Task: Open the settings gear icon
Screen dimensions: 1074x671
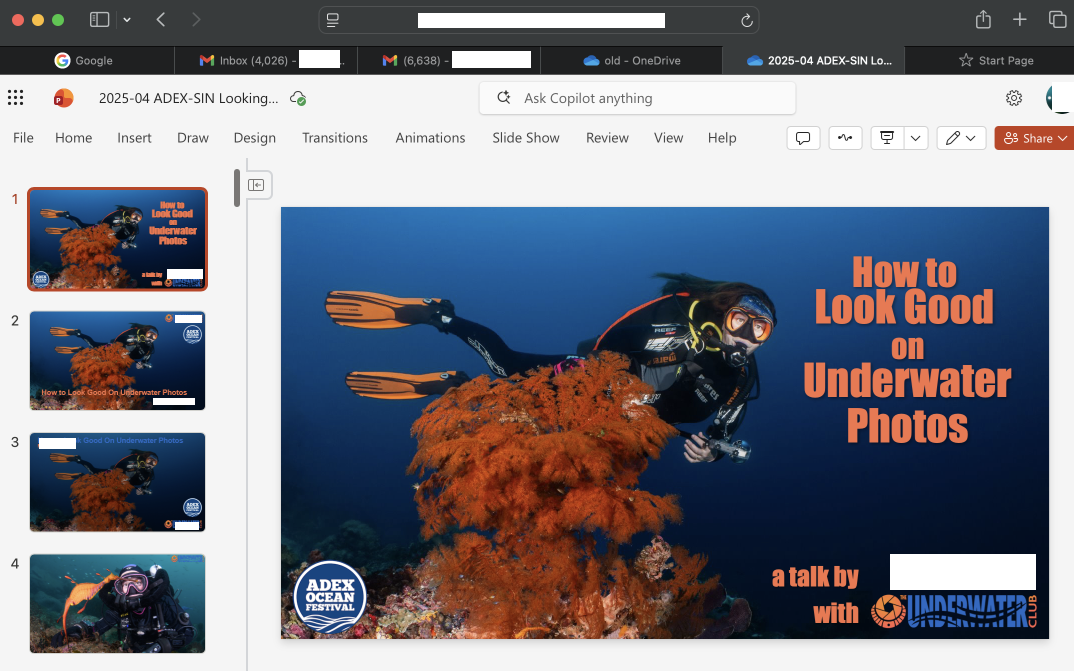Action: tap(1014, 98)
